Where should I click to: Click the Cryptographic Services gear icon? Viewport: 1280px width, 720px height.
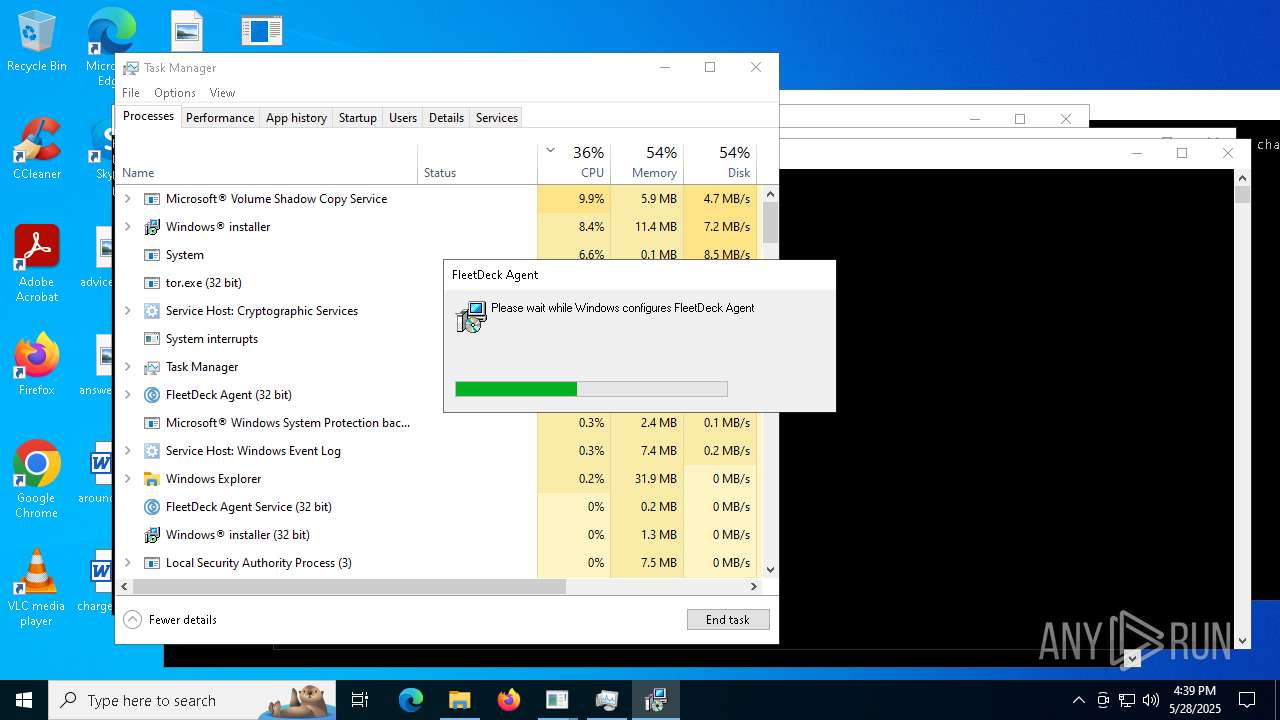click(x=152, y=311)
